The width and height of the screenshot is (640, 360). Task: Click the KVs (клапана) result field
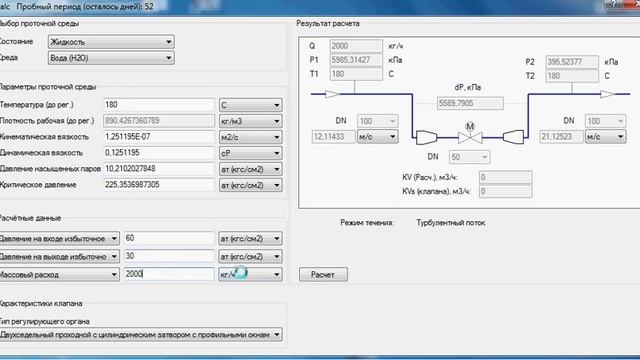[x=505, y=191]
